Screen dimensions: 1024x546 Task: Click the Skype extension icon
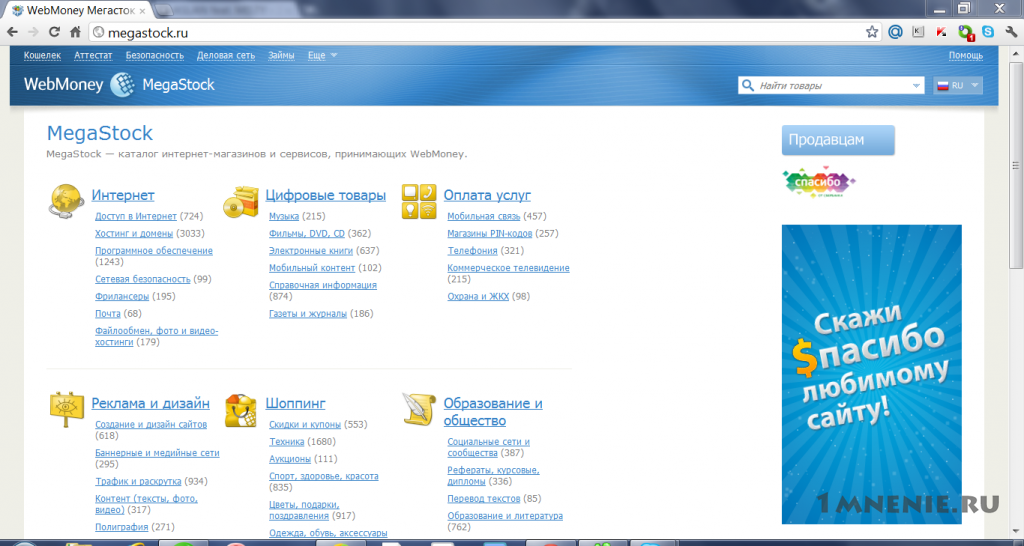(x=988, y=31)
